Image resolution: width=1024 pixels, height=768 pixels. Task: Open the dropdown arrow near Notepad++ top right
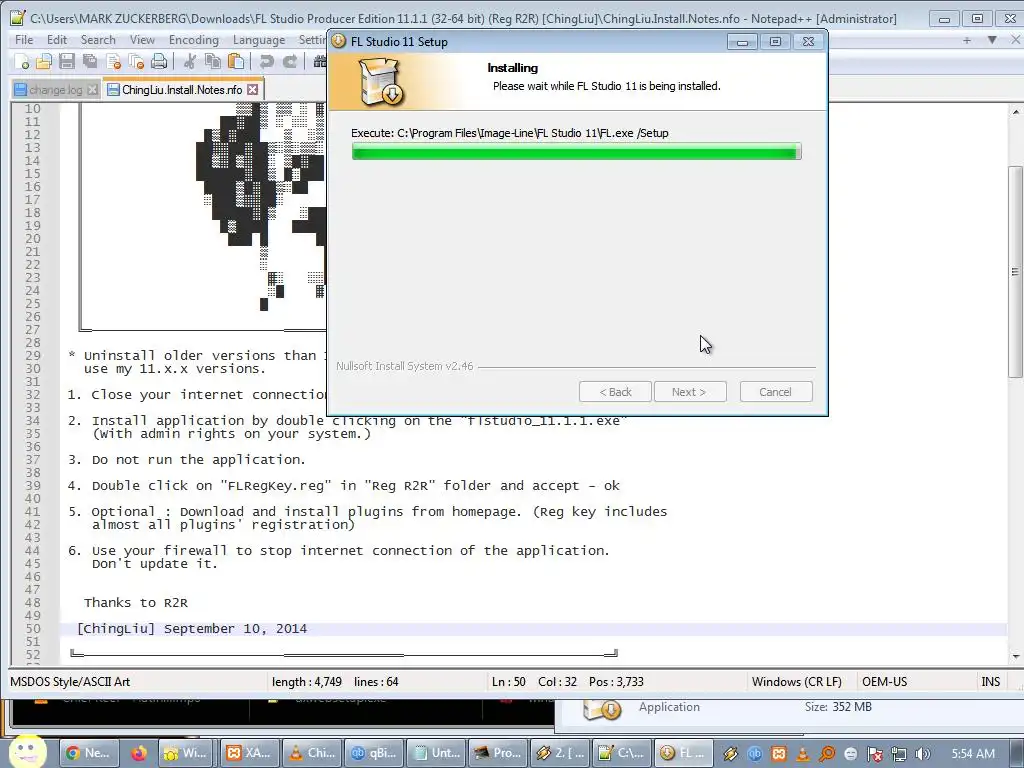pos(992,40)
